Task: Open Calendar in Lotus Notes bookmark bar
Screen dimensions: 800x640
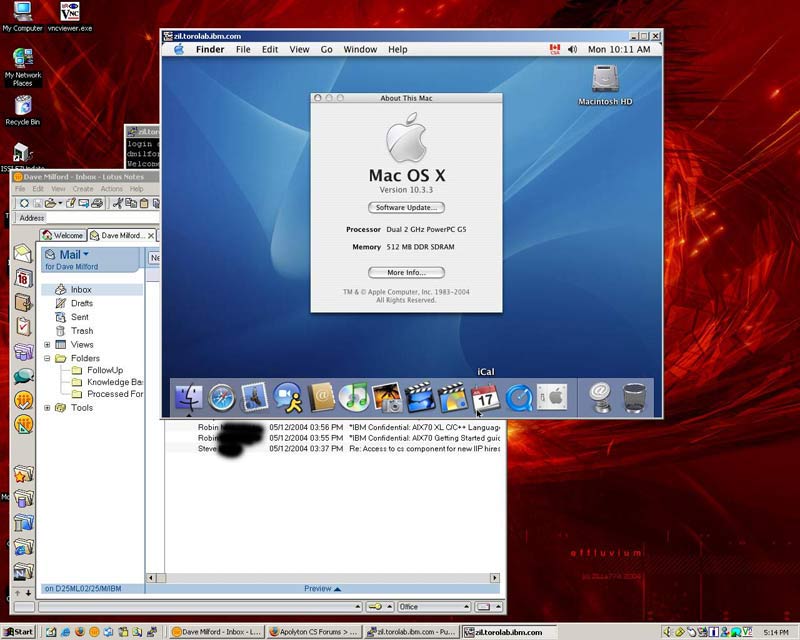Action: [23, 278]
